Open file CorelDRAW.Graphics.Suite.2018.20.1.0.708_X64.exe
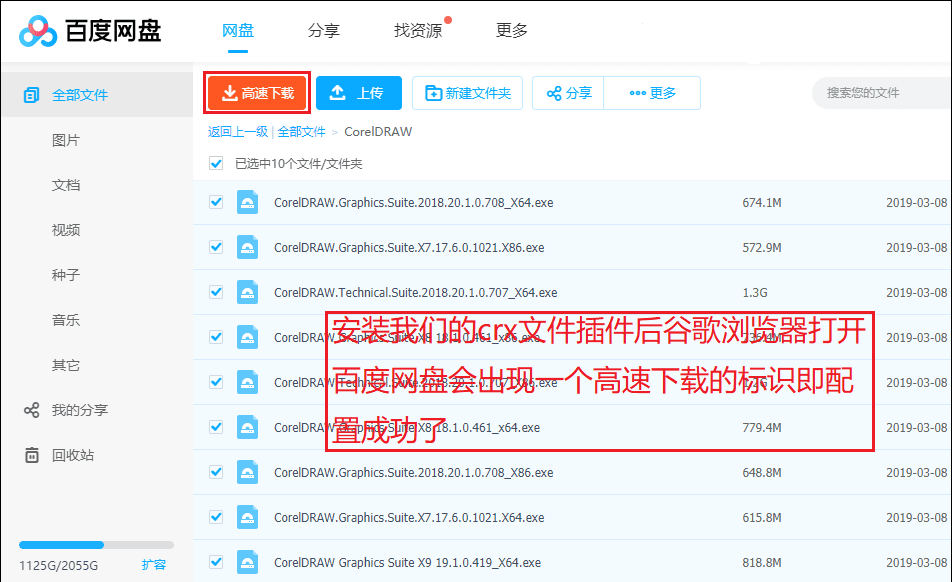 pos(413,203)
